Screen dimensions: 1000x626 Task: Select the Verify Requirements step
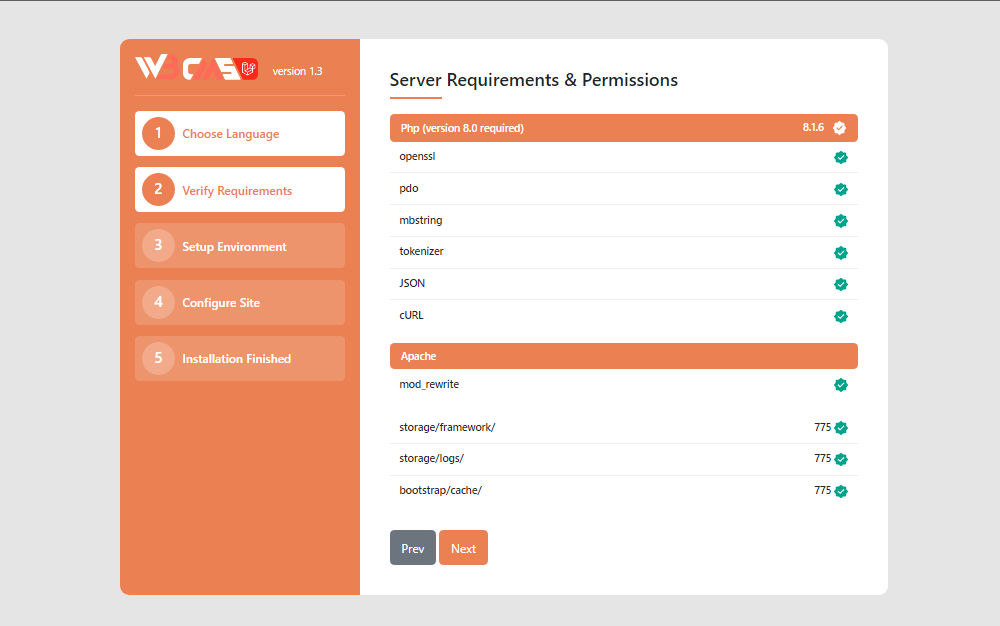(x=240, y=190)
